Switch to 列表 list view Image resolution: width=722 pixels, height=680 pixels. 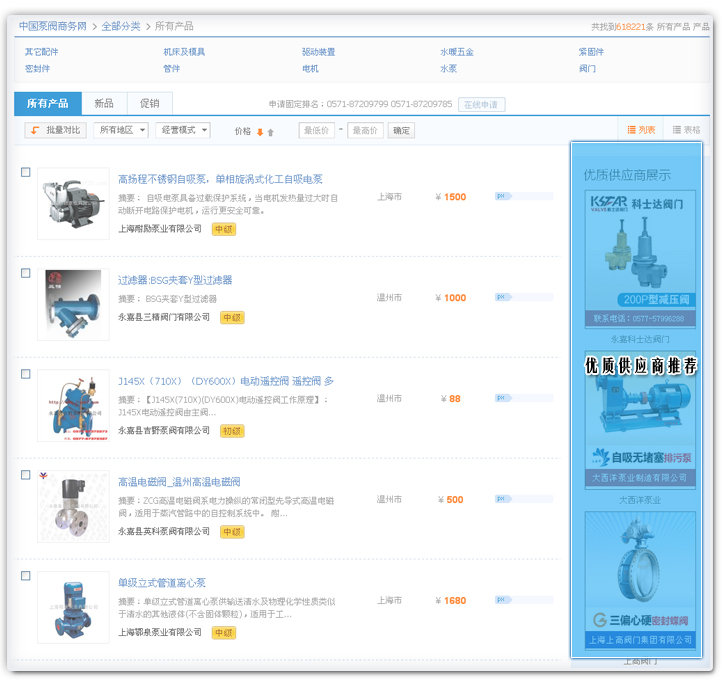[640, 130]
